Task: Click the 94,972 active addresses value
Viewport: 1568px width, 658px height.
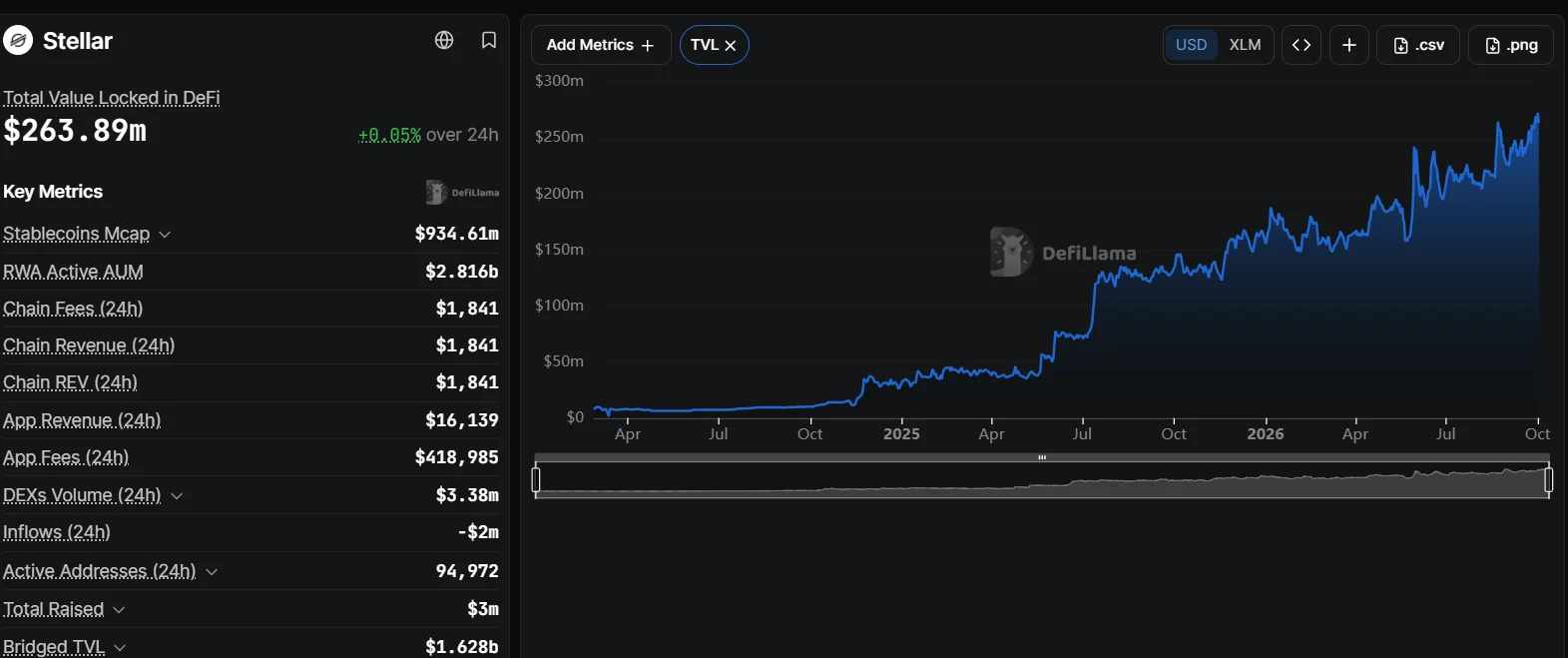Action: (467, 571)
